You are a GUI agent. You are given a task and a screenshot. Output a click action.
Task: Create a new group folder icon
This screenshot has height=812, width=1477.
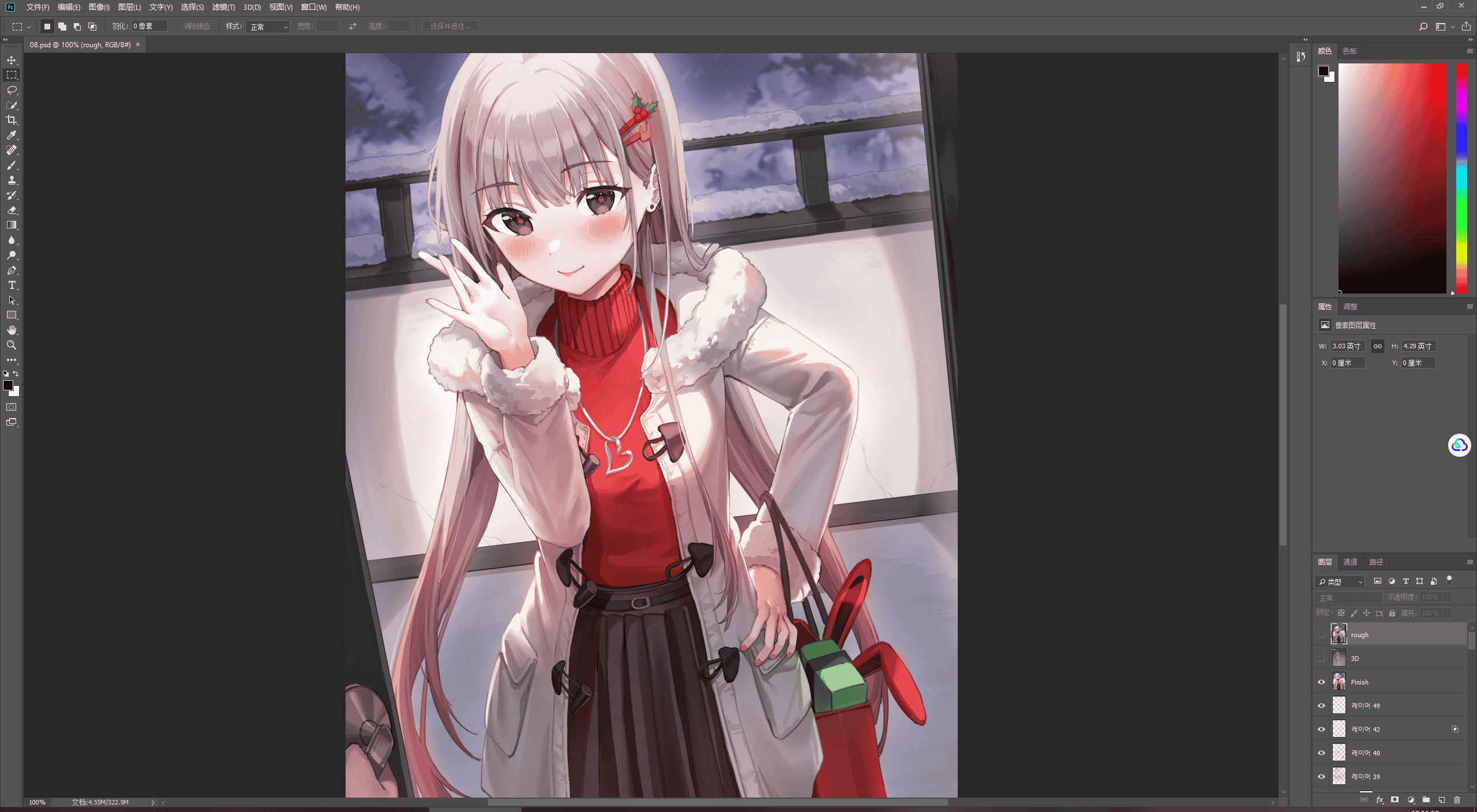coord(1426,800)
